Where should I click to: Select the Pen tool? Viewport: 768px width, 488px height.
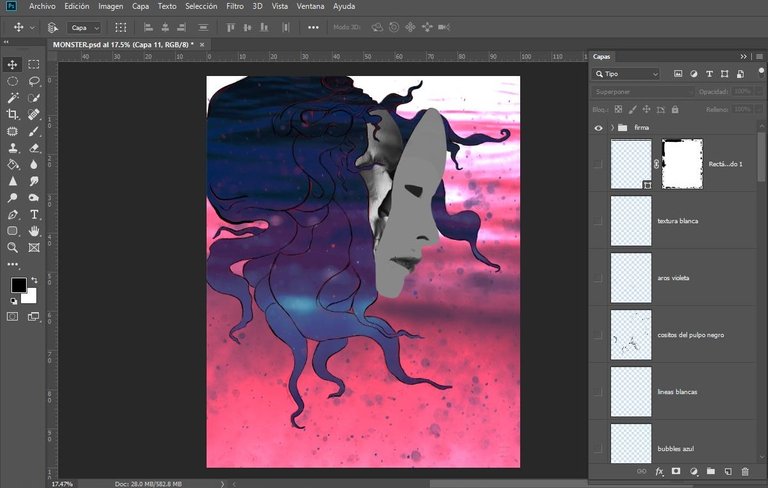12,214
